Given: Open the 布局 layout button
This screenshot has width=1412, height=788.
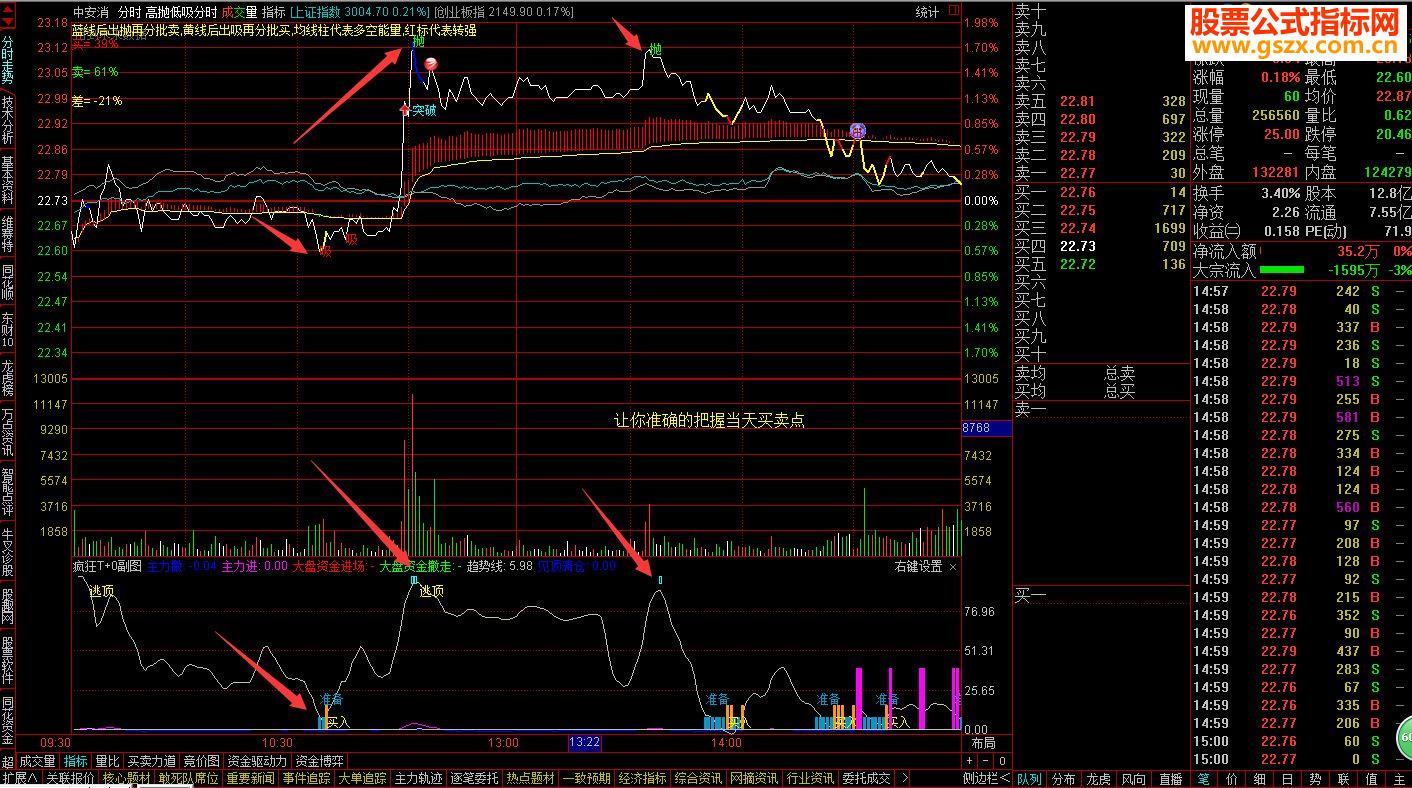Looking at the screenshot, I should click(x=983, y=743).
